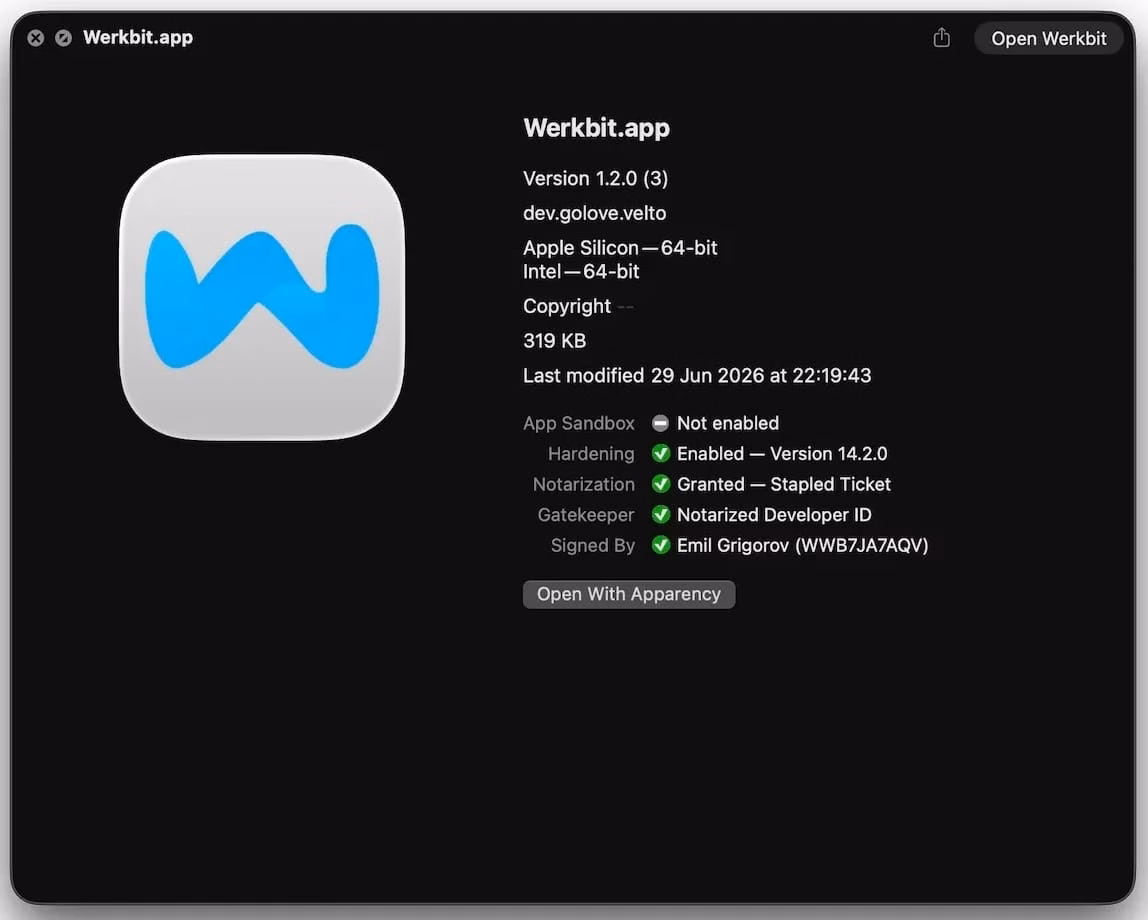
Task: Click the '319 KB' size text
Action: click(x=554, y=340)
